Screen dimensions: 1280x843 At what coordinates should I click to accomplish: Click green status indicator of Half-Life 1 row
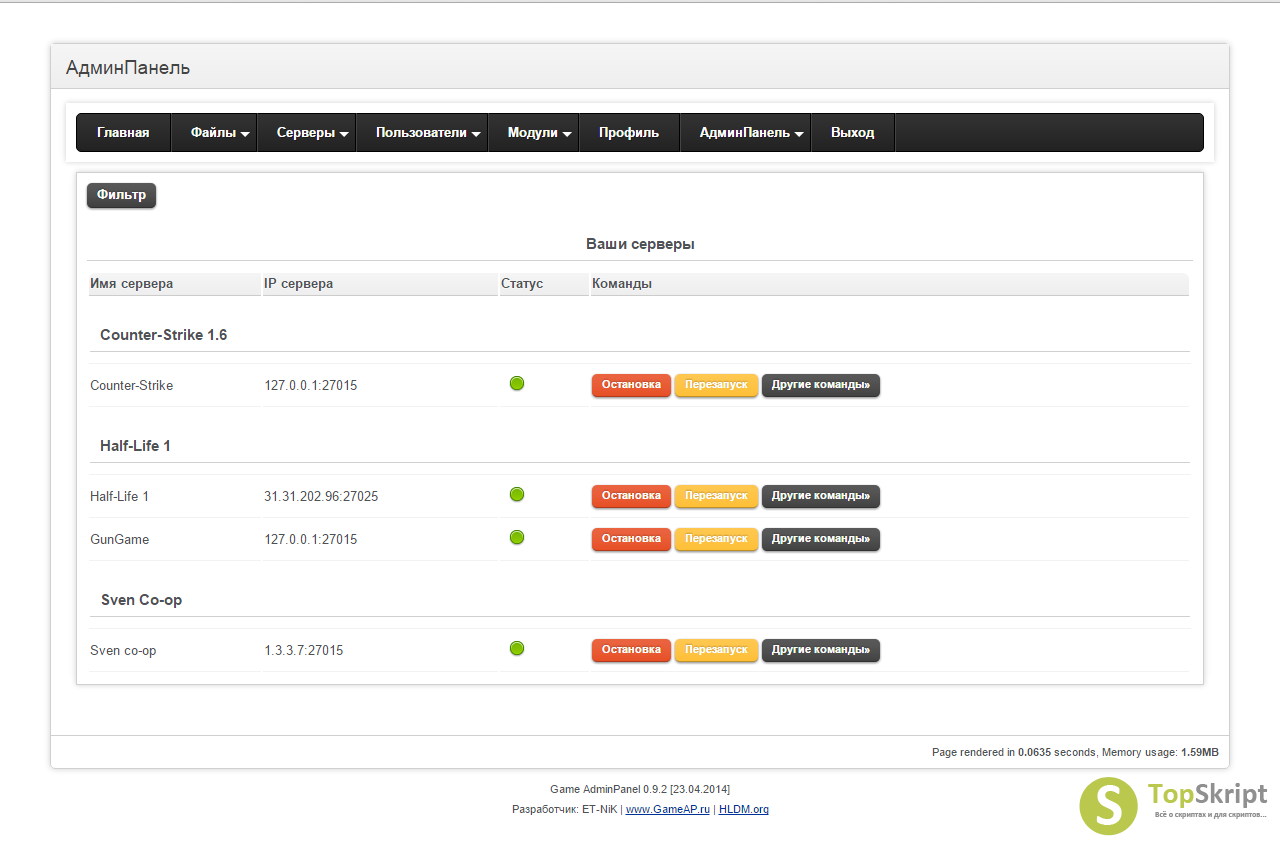pyautogui.click(x=517, y=494)
